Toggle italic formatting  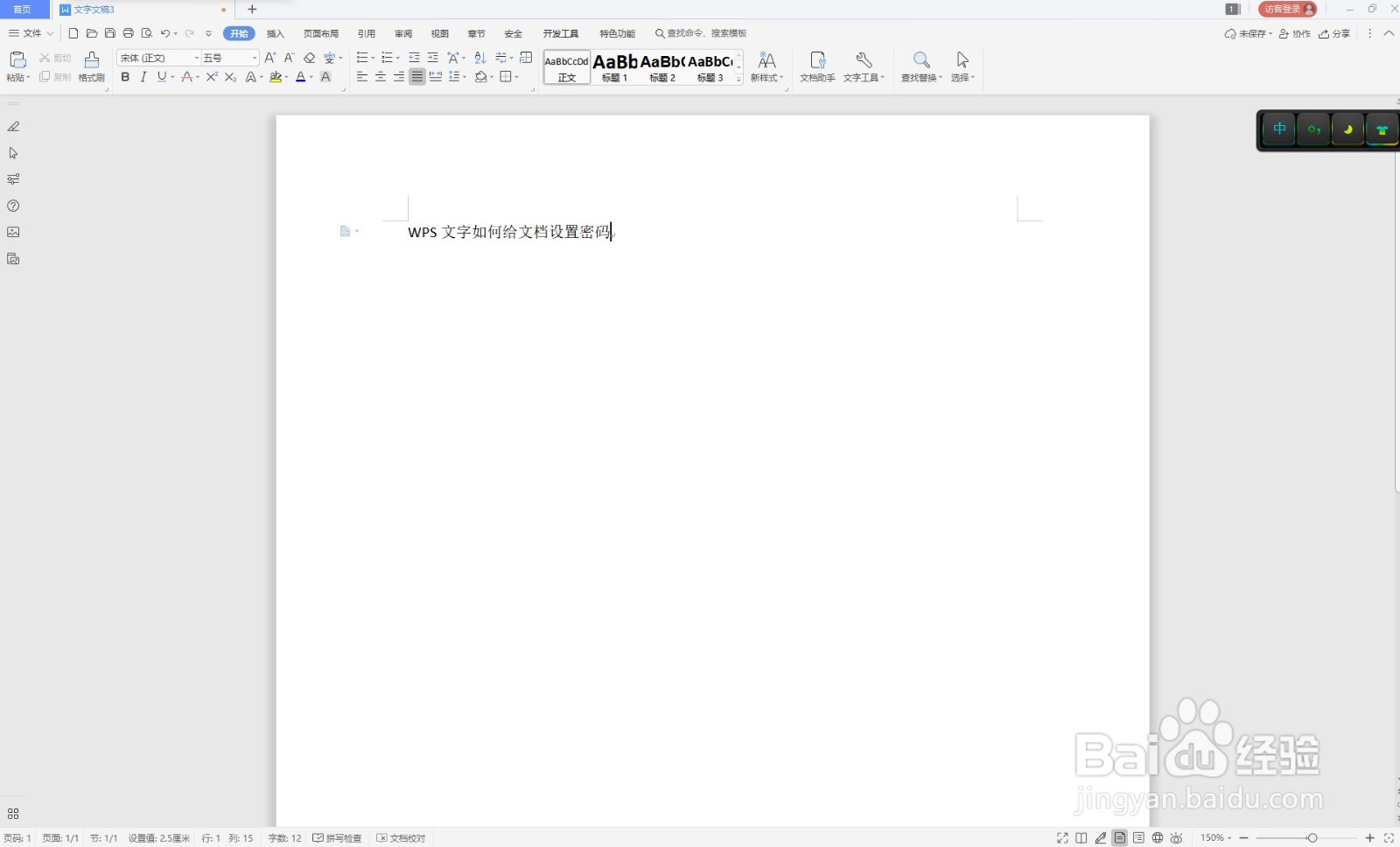[143, 77]
